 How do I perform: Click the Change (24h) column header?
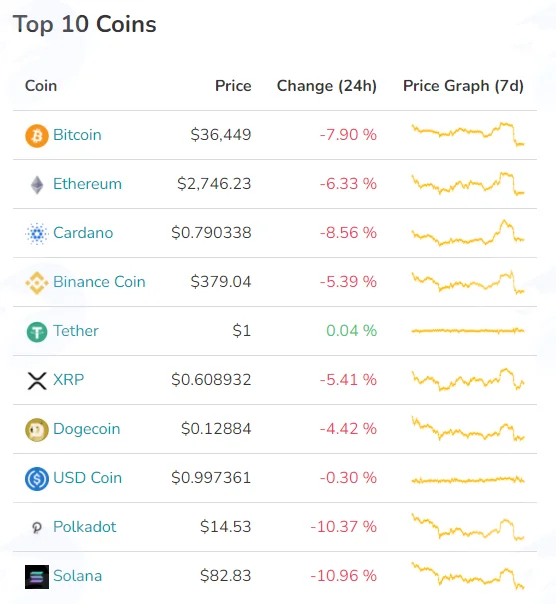[327, 86]
